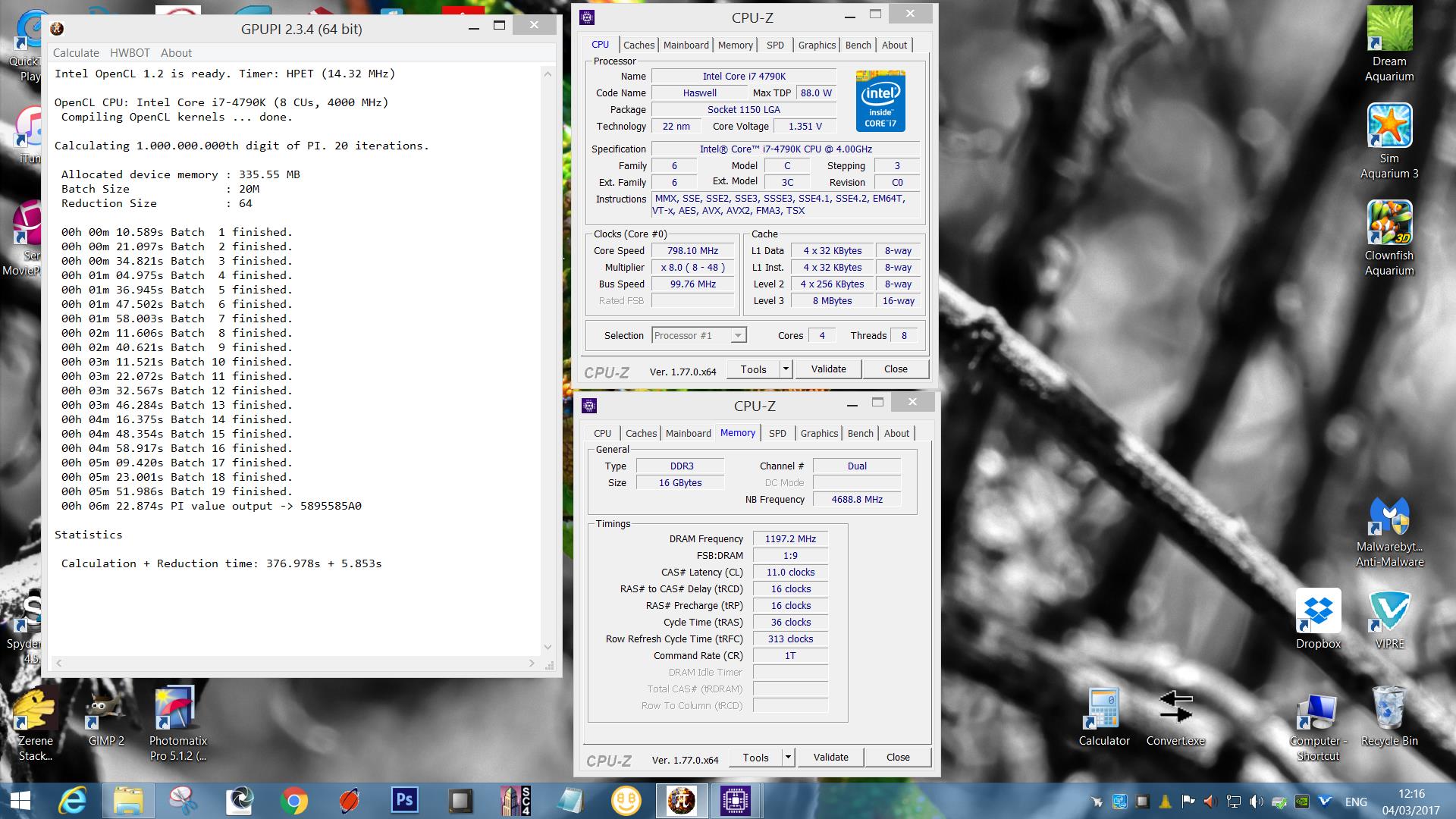The width and height of the screenshot is (1456, 819).
Task: Open the Dropbox desktop icon
Action: tap(1318, 619)
